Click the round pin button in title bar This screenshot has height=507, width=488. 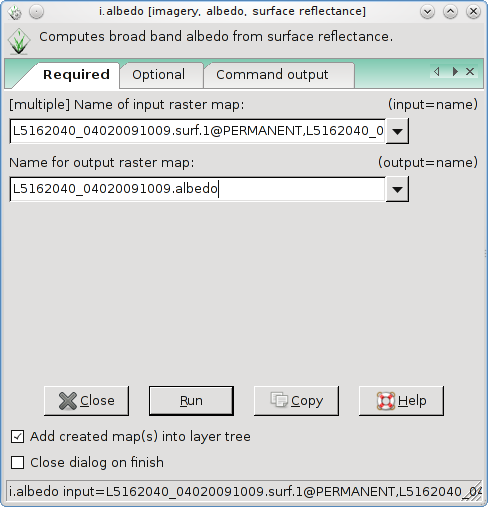[x=36, y=12]
